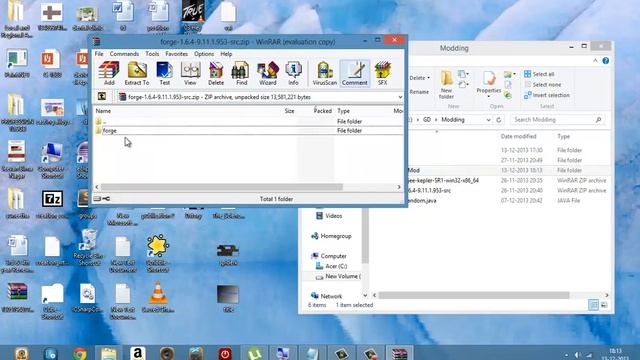Refresh the Modding folder view
This screenshot has width=640, height=360.
[499, 120]
